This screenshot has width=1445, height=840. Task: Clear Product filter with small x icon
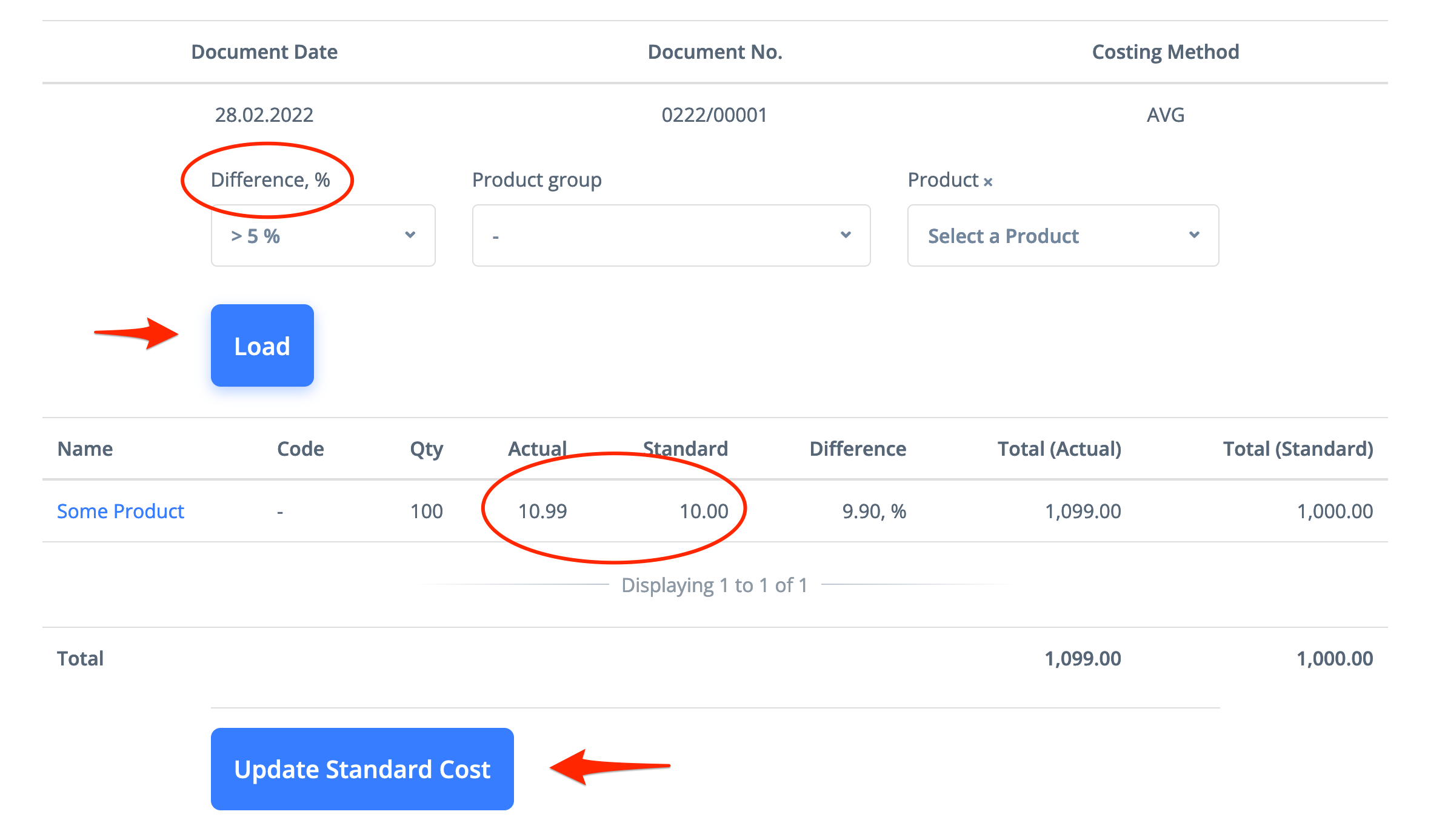click(988, 182)
